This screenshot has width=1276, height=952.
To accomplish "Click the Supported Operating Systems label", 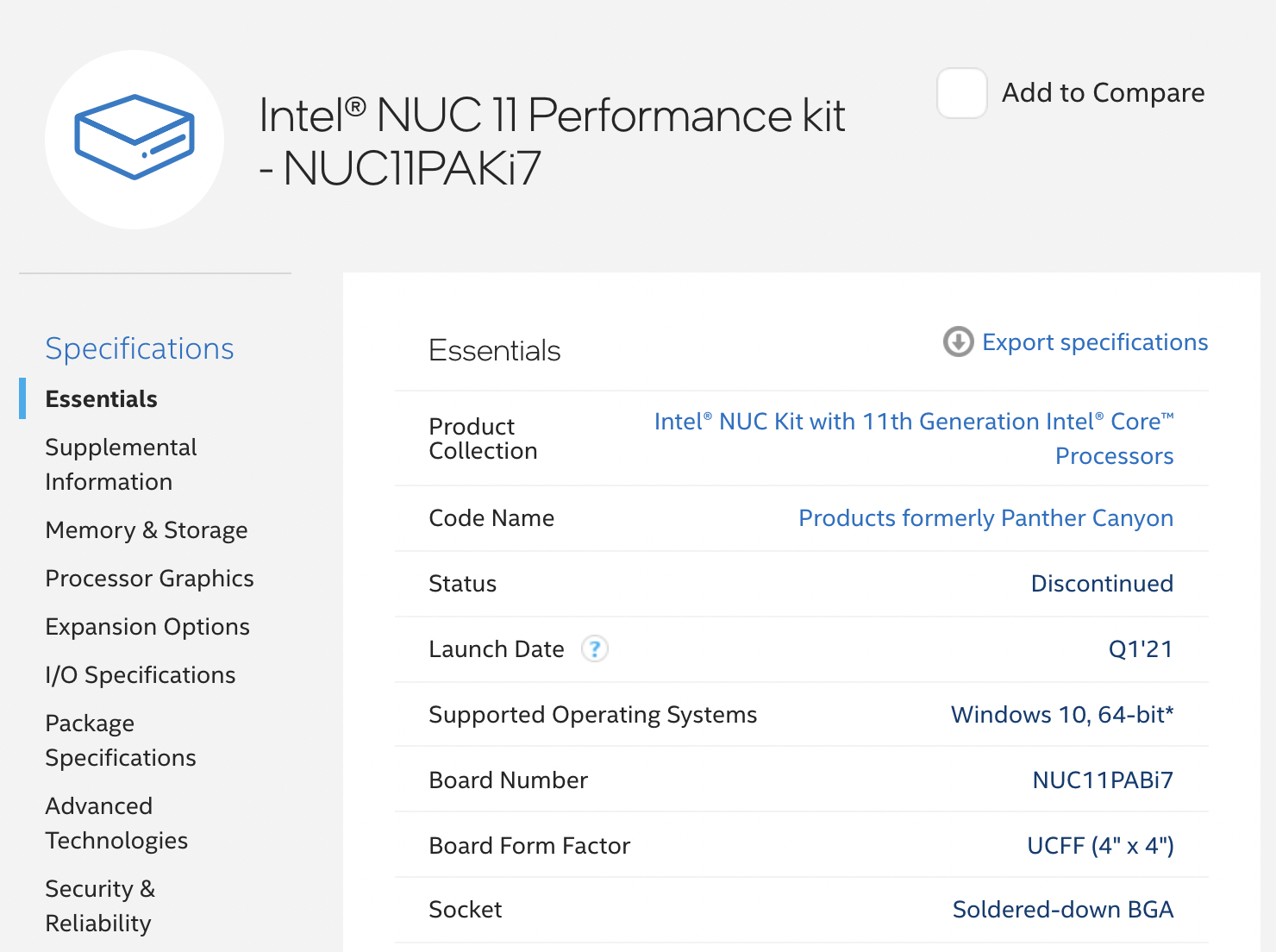I will coord(593,715).
